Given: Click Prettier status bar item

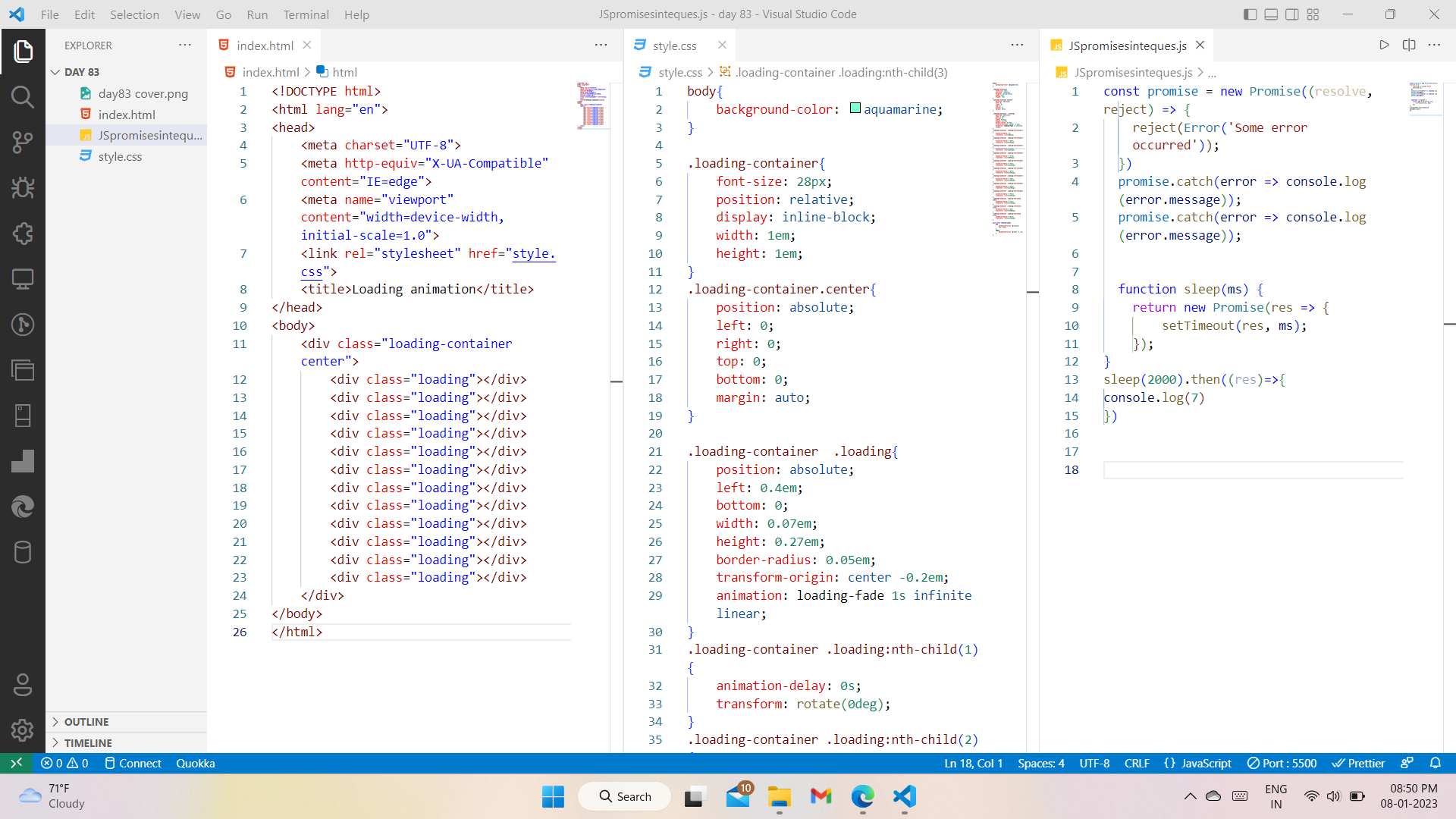Looking at the screenshot, I should (1358, 763).
